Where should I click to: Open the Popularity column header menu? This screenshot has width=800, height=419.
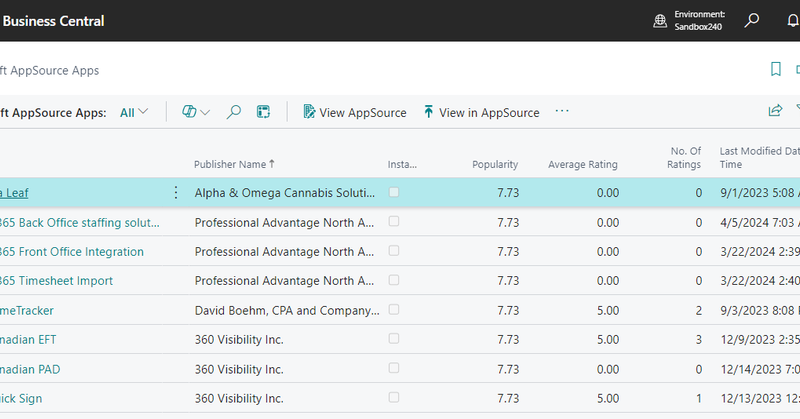[x=494, y=164]
